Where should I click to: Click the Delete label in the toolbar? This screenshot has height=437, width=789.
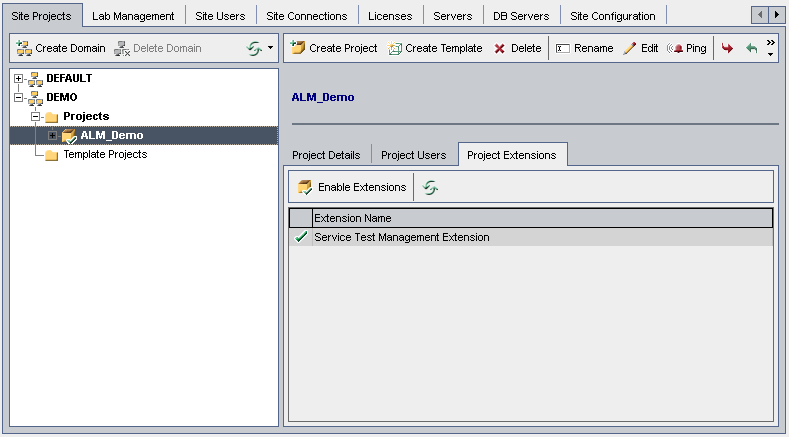526,48
